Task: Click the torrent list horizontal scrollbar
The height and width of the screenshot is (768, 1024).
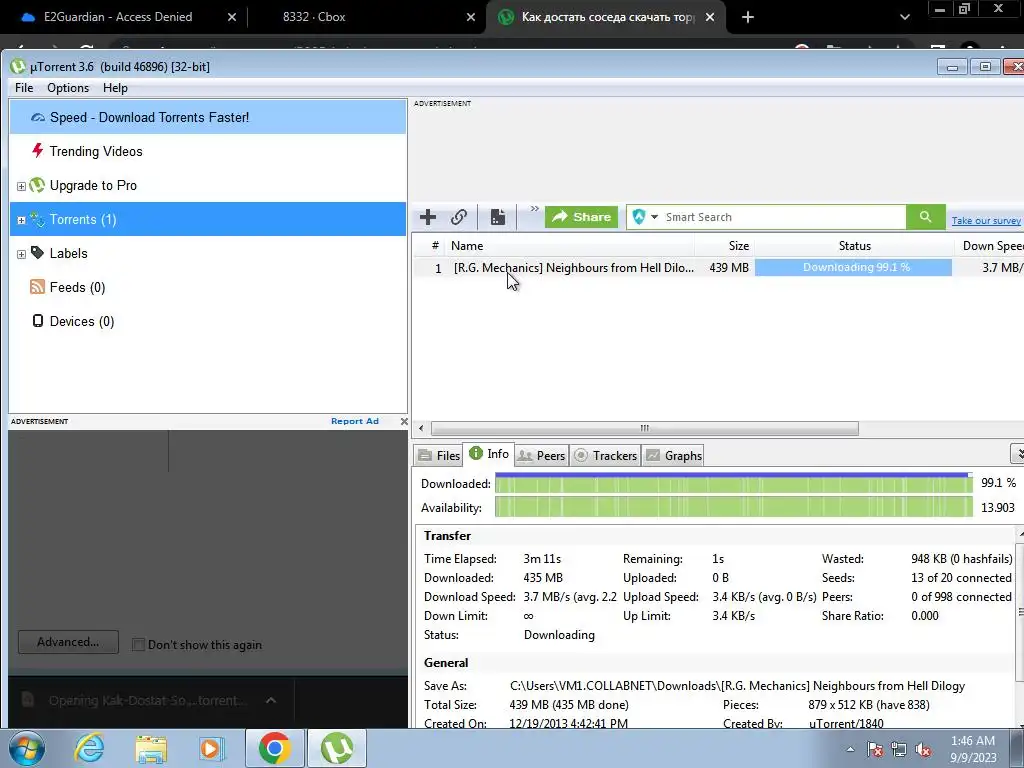Action: pyautogui.click(x=645, y=428)
